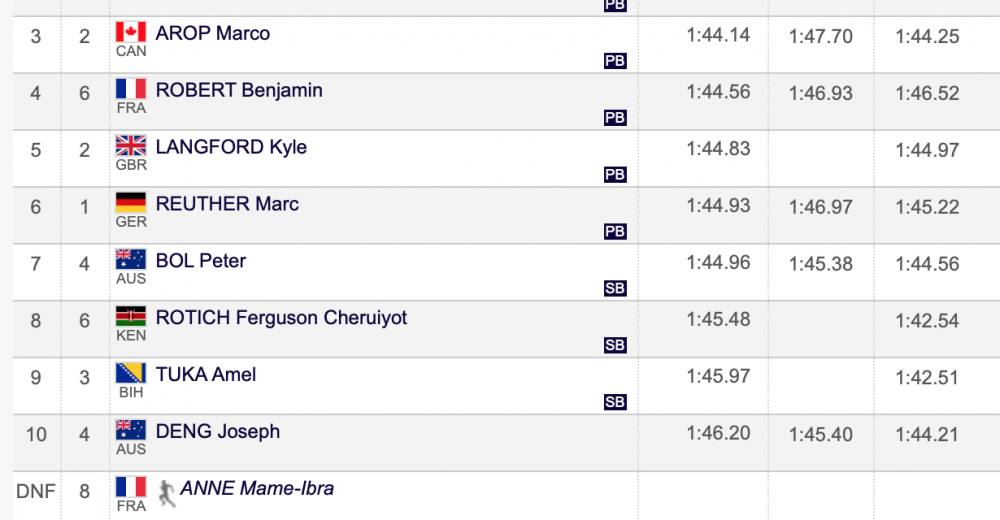Click the SB badge in TUKA Amel's row
The width and height of the screenshot is (1000, 520).
click(615, 402)
